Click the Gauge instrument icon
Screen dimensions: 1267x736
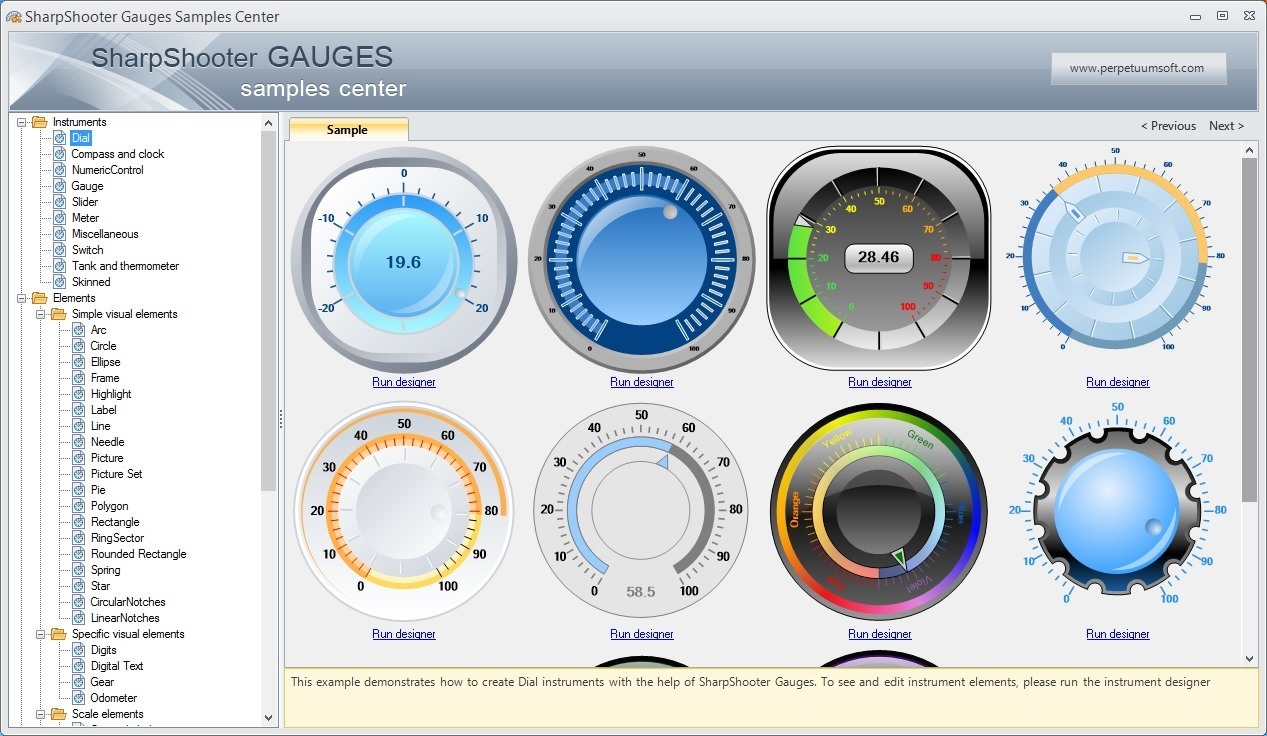pyautogui.click(x=60, y=185)
